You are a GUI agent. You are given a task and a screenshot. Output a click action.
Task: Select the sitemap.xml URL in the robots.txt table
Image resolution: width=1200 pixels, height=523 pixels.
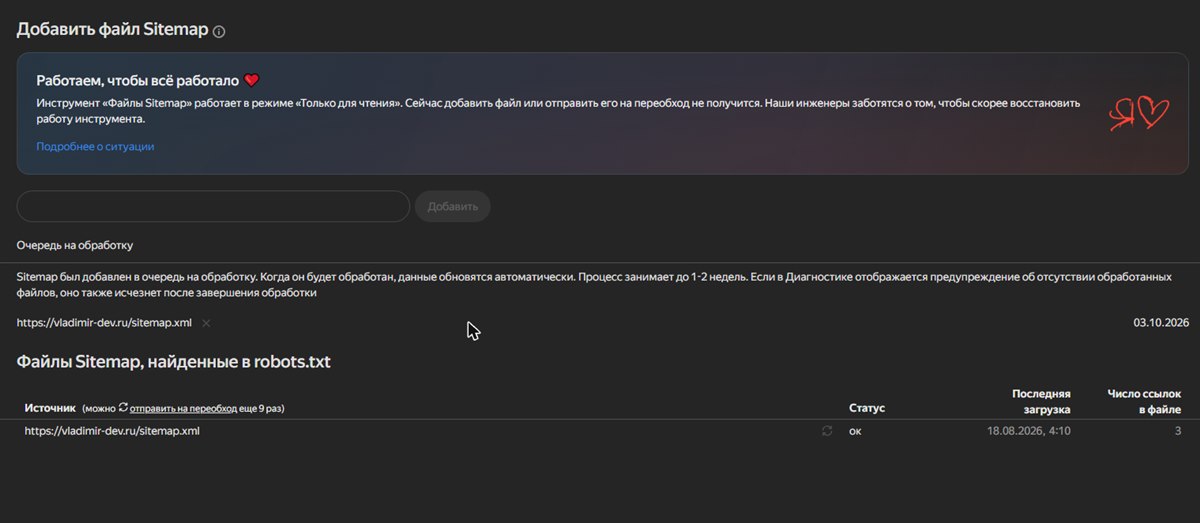pos(112,431)
